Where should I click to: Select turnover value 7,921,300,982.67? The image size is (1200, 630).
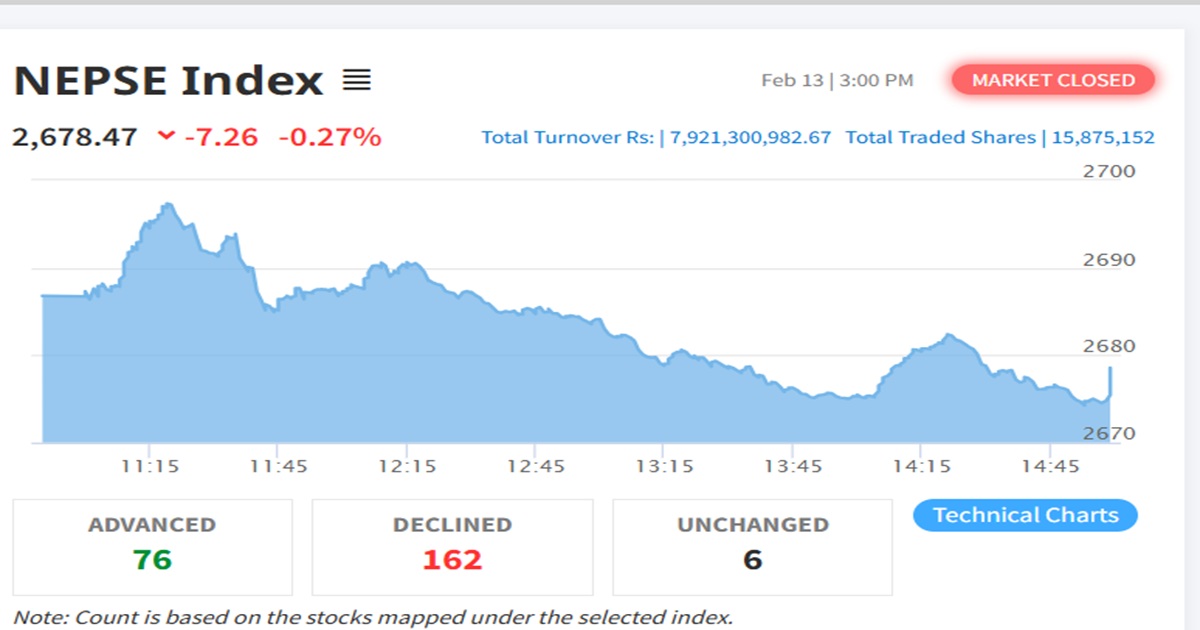point(751,137)
